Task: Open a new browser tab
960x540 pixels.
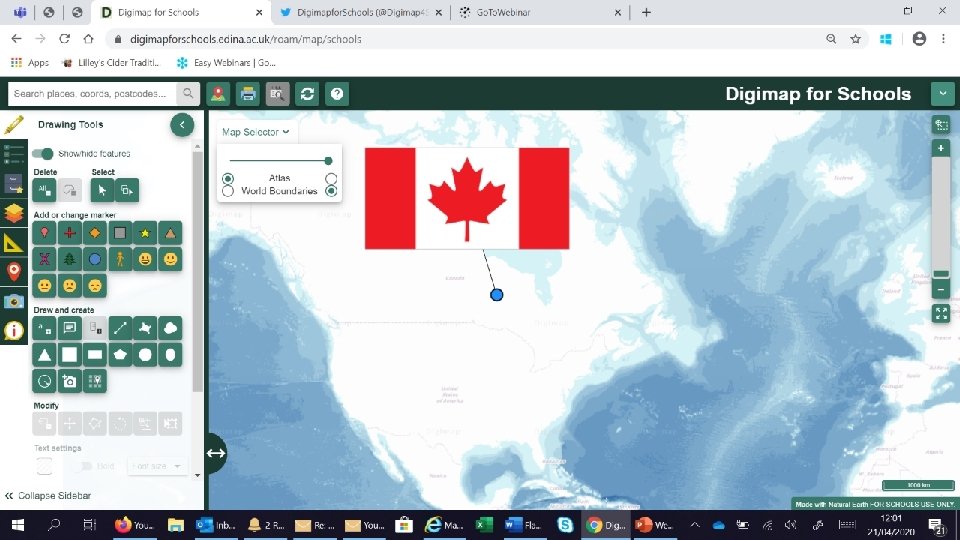Action: point(646,12)
